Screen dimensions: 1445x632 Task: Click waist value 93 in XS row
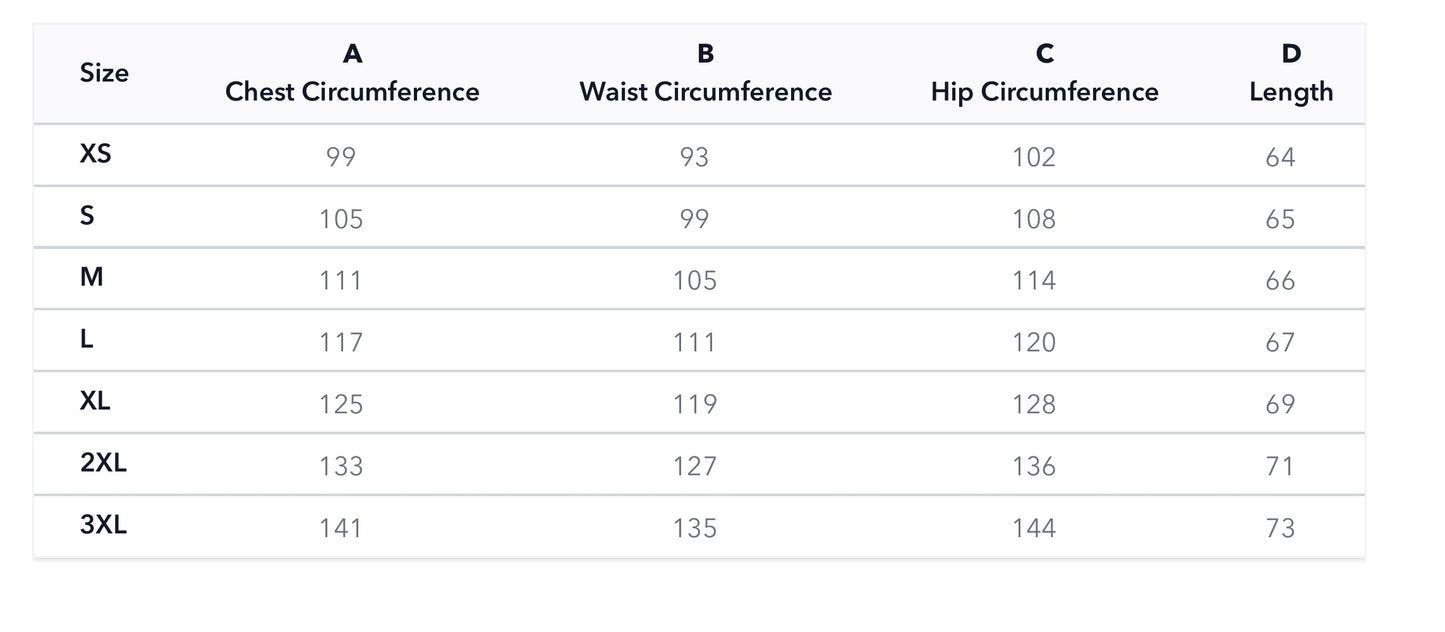(x=694, y=157)
